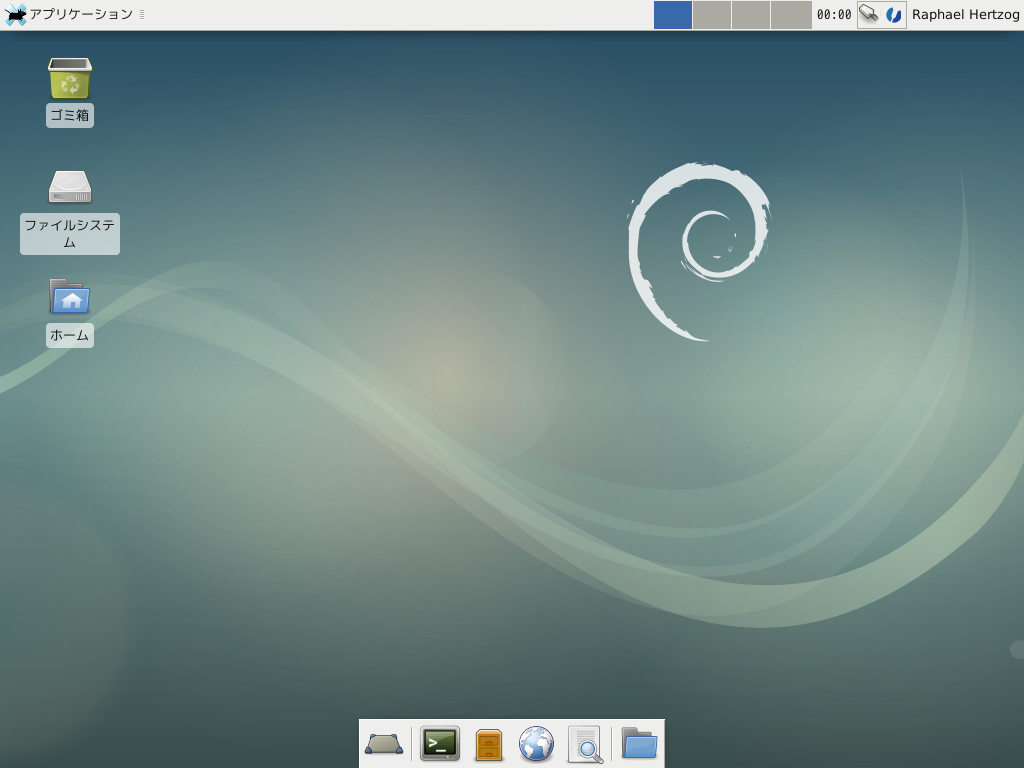
Task: Open the ゴミ箱 trash icon on the desktop
Action: click(x=69, y=80)
